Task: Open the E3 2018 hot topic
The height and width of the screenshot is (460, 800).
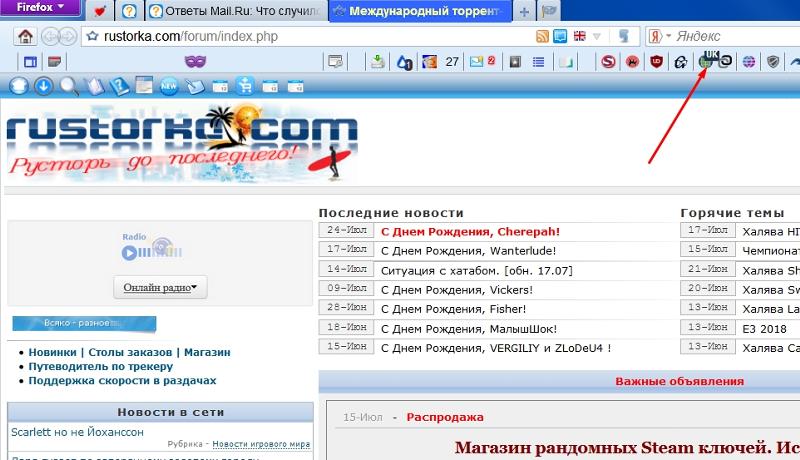Action: (x=764, y=329)
